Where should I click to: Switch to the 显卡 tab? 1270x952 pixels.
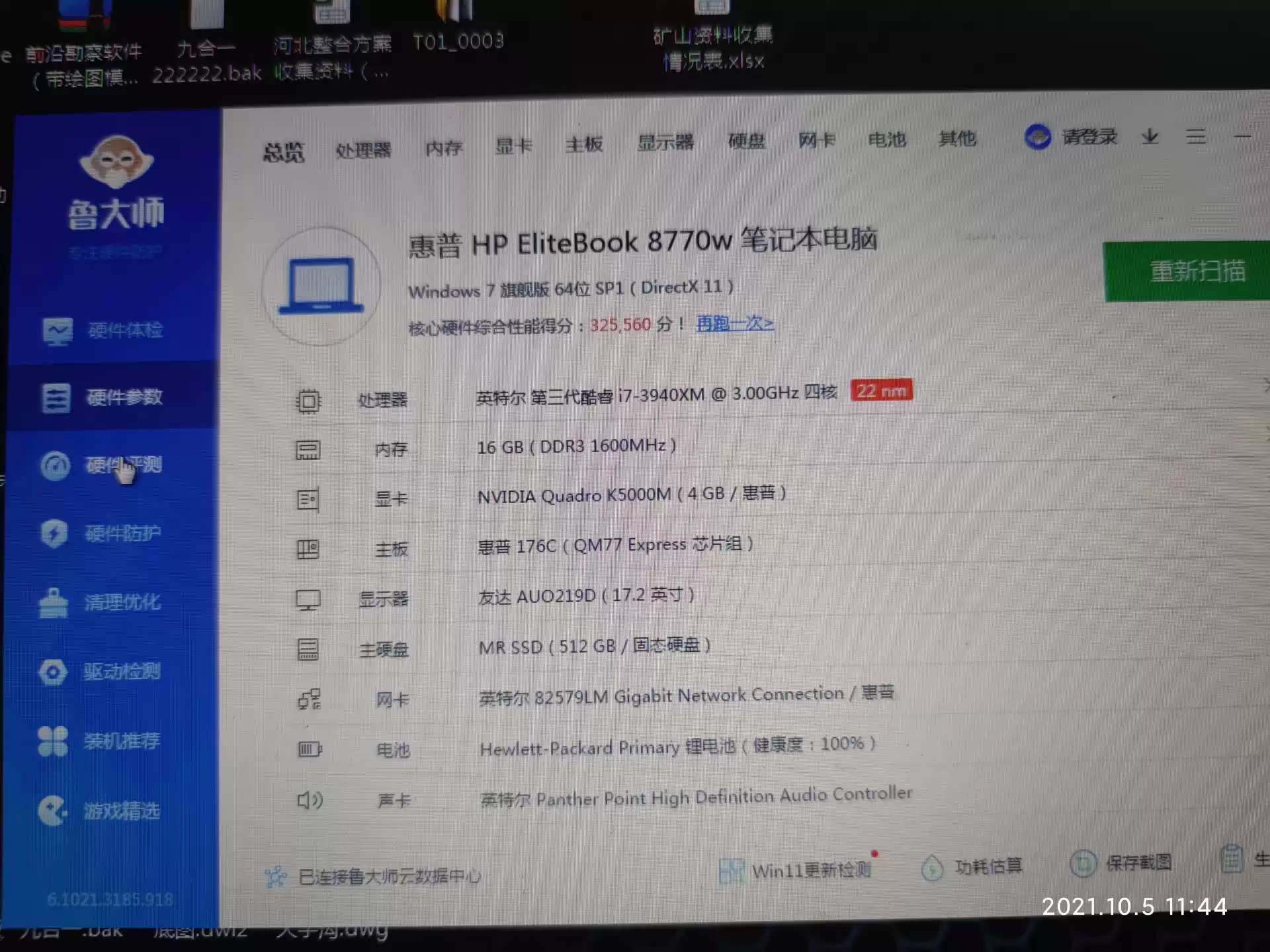(x=513, y=145)
